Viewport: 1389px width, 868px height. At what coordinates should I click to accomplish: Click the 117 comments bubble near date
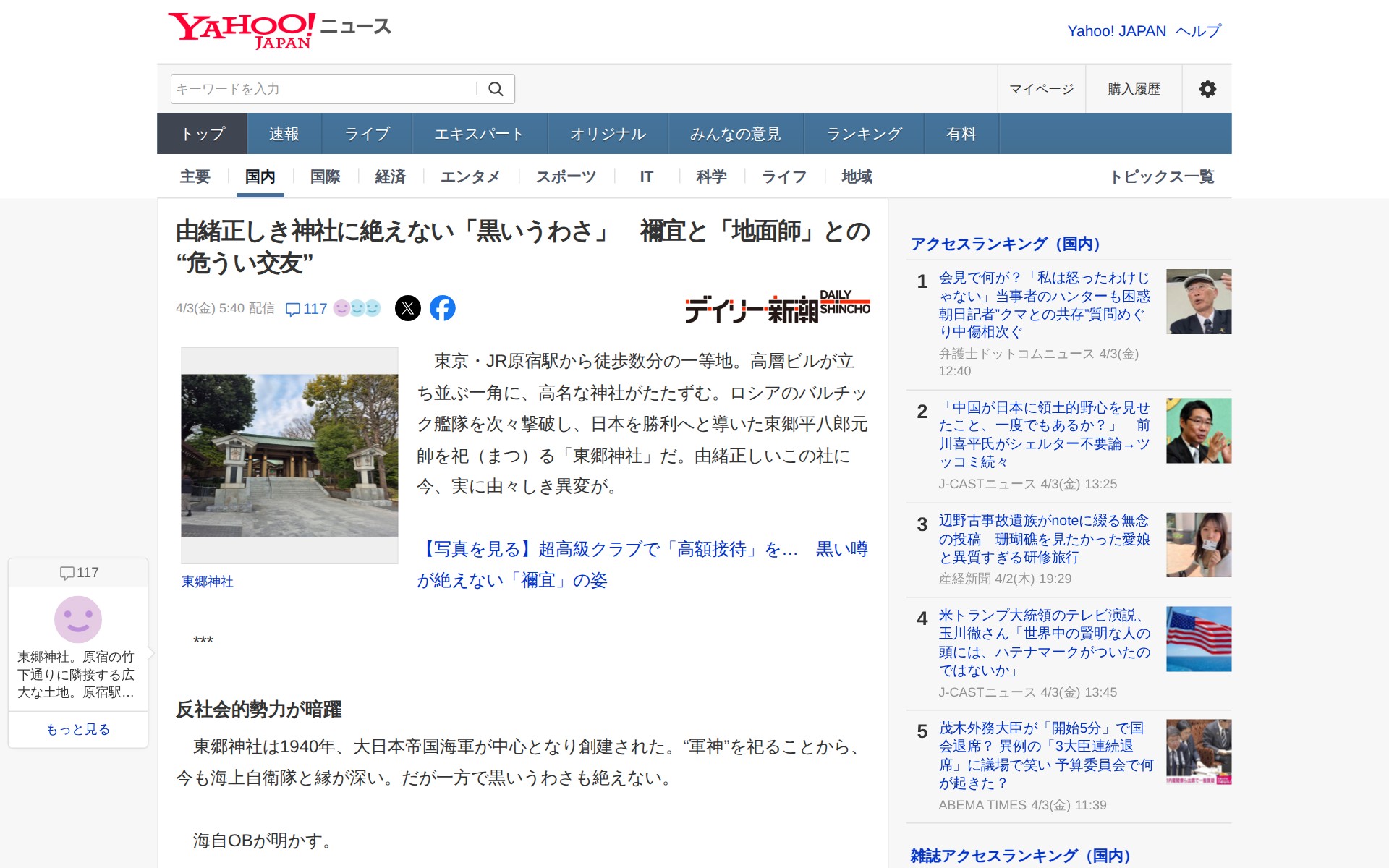tap(306, 309)
